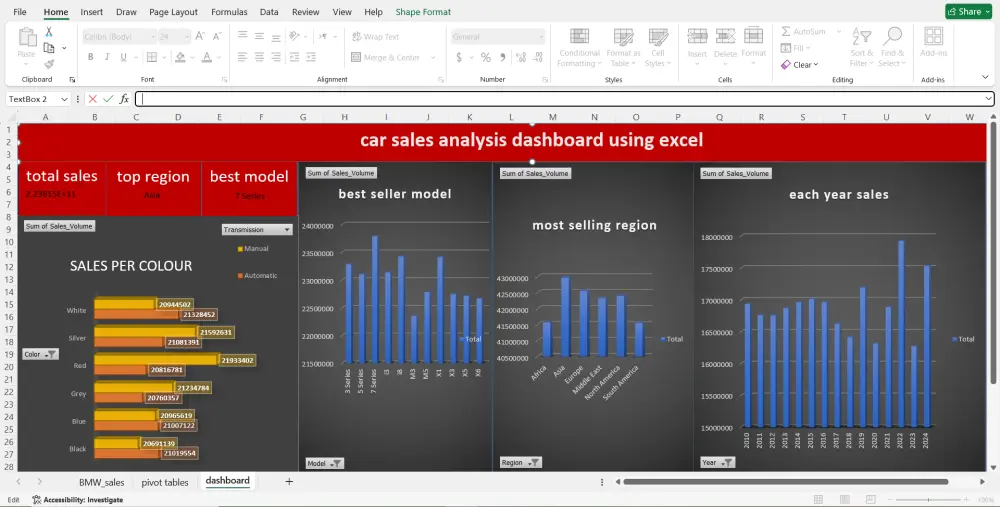Switch to Page Layout view in status bar
The image size is (1000, 507).
coord(844,500)
